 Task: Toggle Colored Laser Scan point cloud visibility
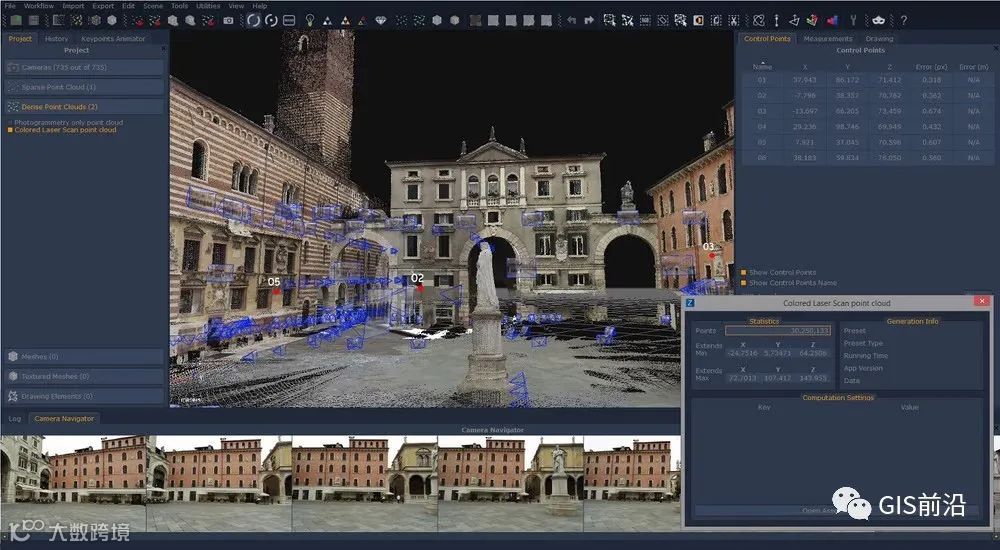click(10, 130)
